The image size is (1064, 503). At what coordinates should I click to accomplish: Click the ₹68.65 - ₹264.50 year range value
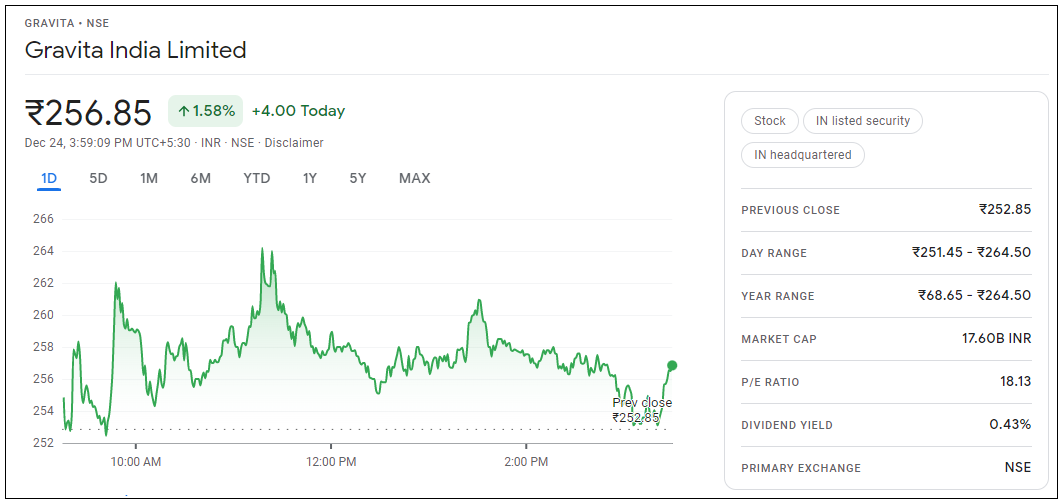point(974,295)
